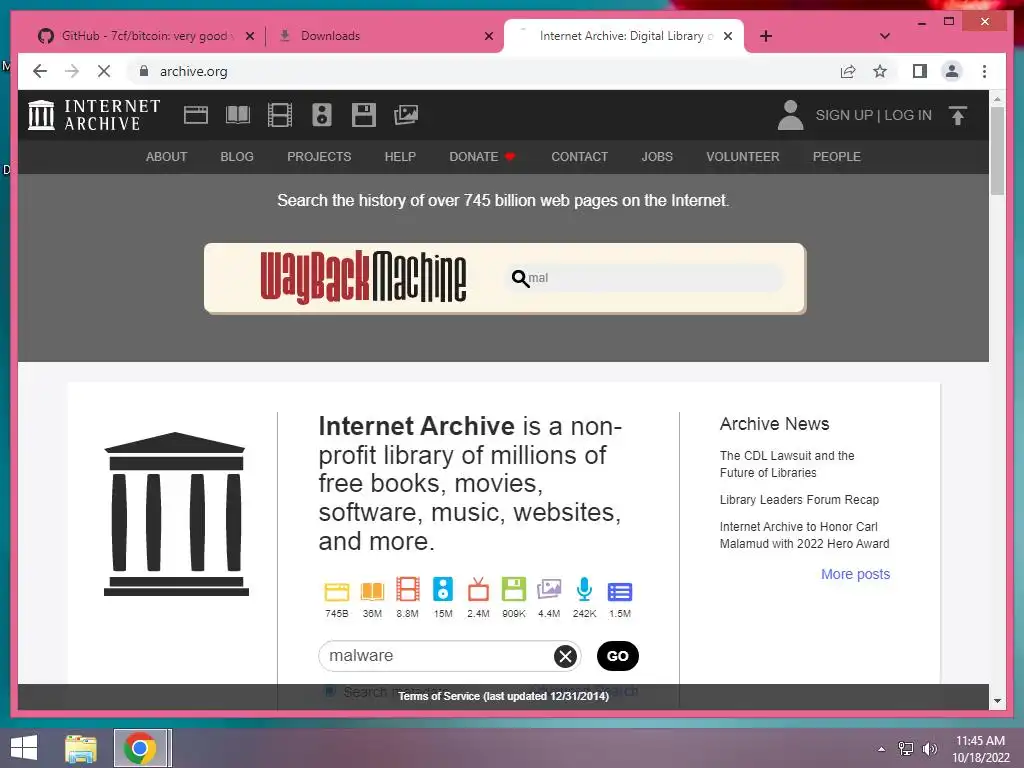Click the share page icon in address bar

point(848,71)
